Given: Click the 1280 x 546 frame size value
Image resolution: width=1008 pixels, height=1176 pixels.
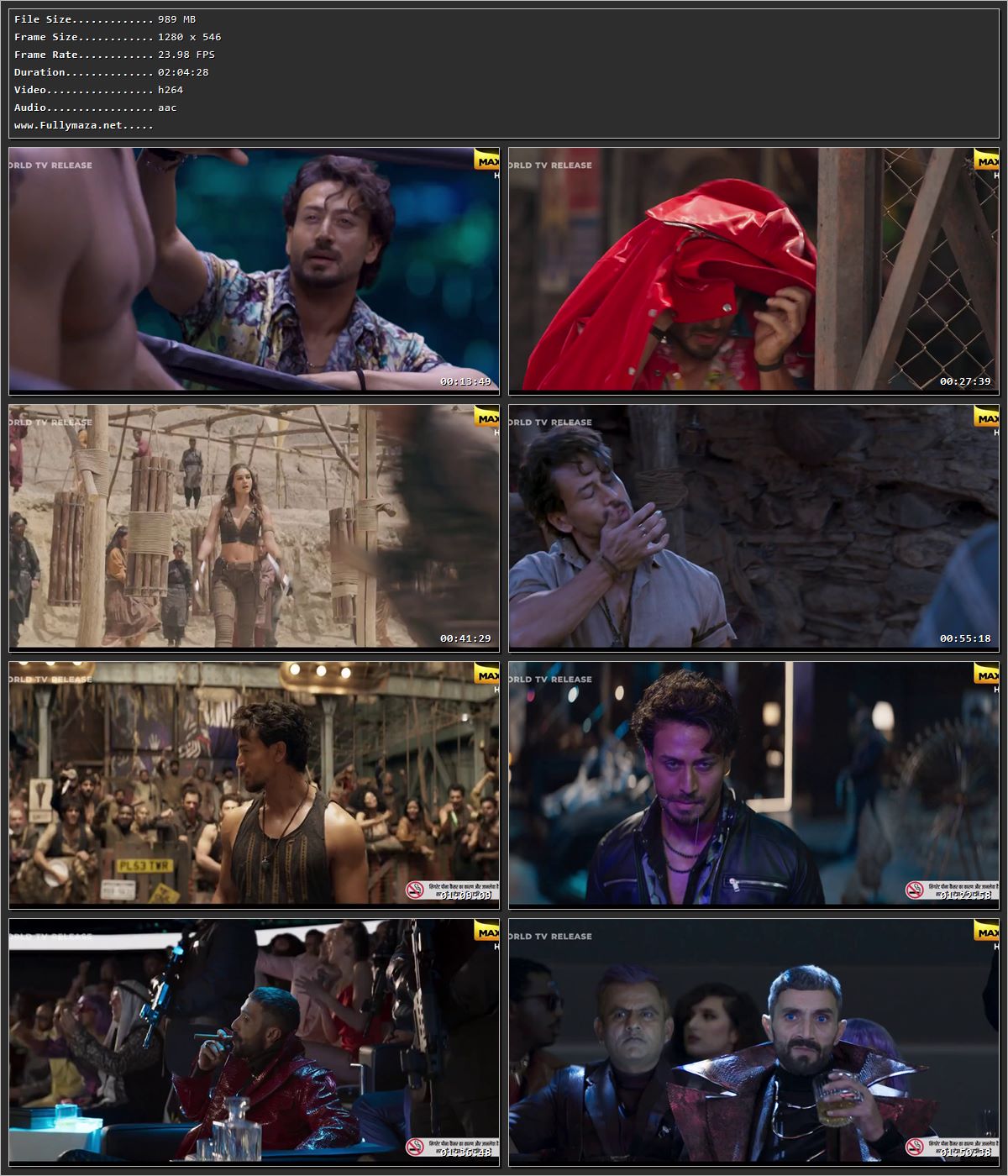Looking at the screenshot, I should pyautogui.click(x=190, y=37).
